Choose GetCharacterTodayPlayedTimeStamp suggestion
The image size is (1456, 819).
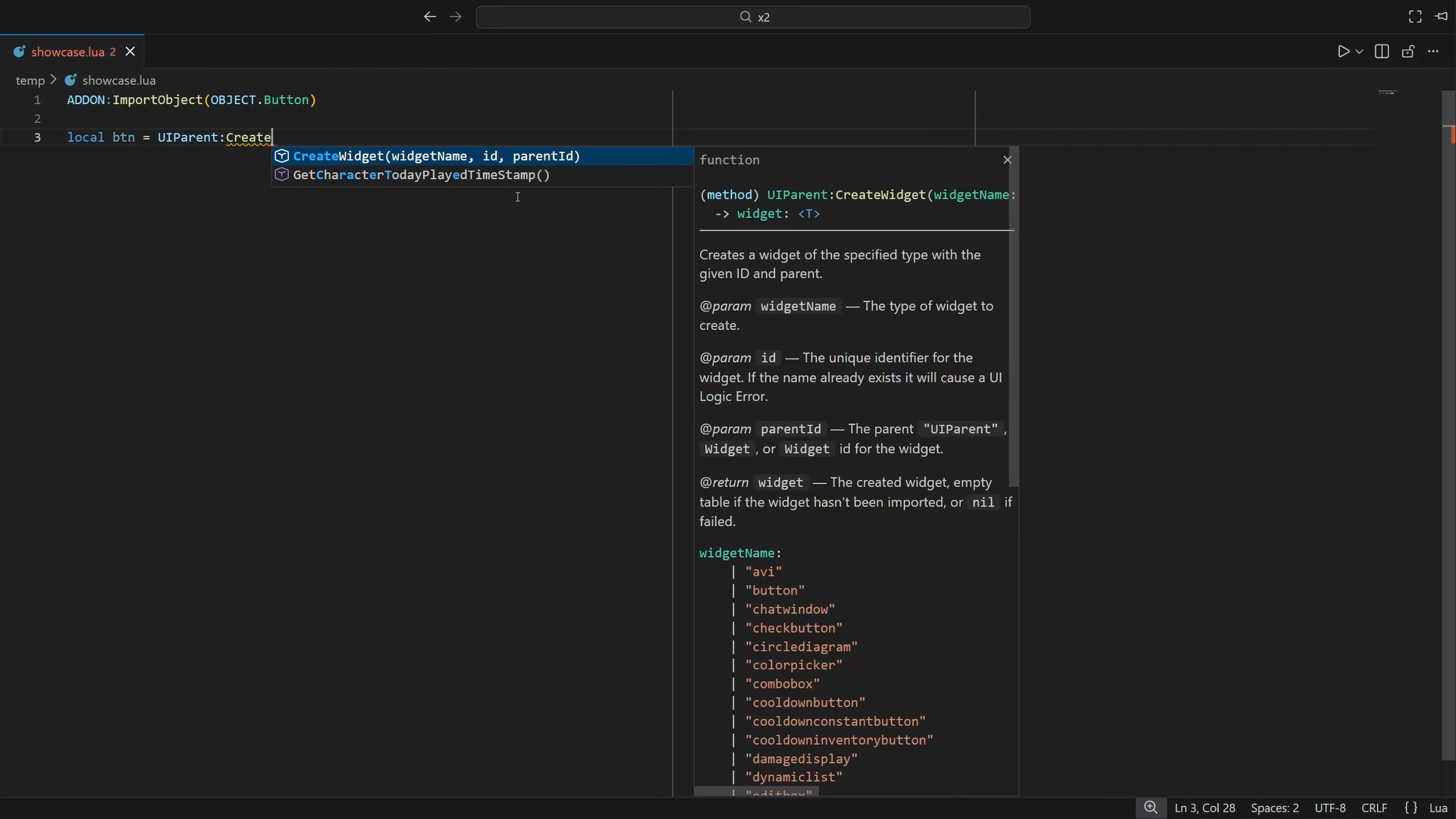482,175
